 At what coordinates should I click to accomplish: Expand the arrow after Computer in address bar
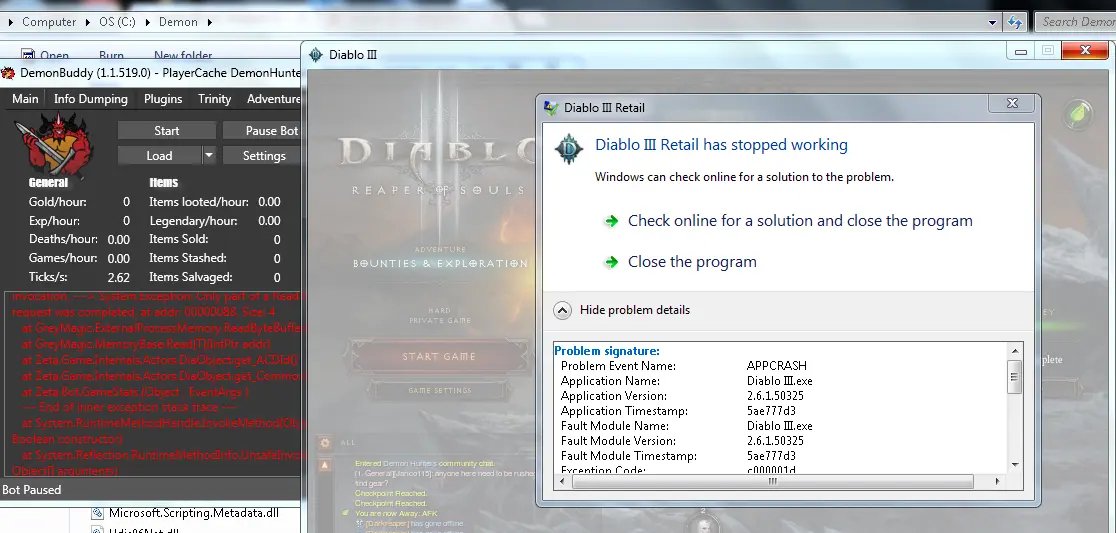point(88,22)
